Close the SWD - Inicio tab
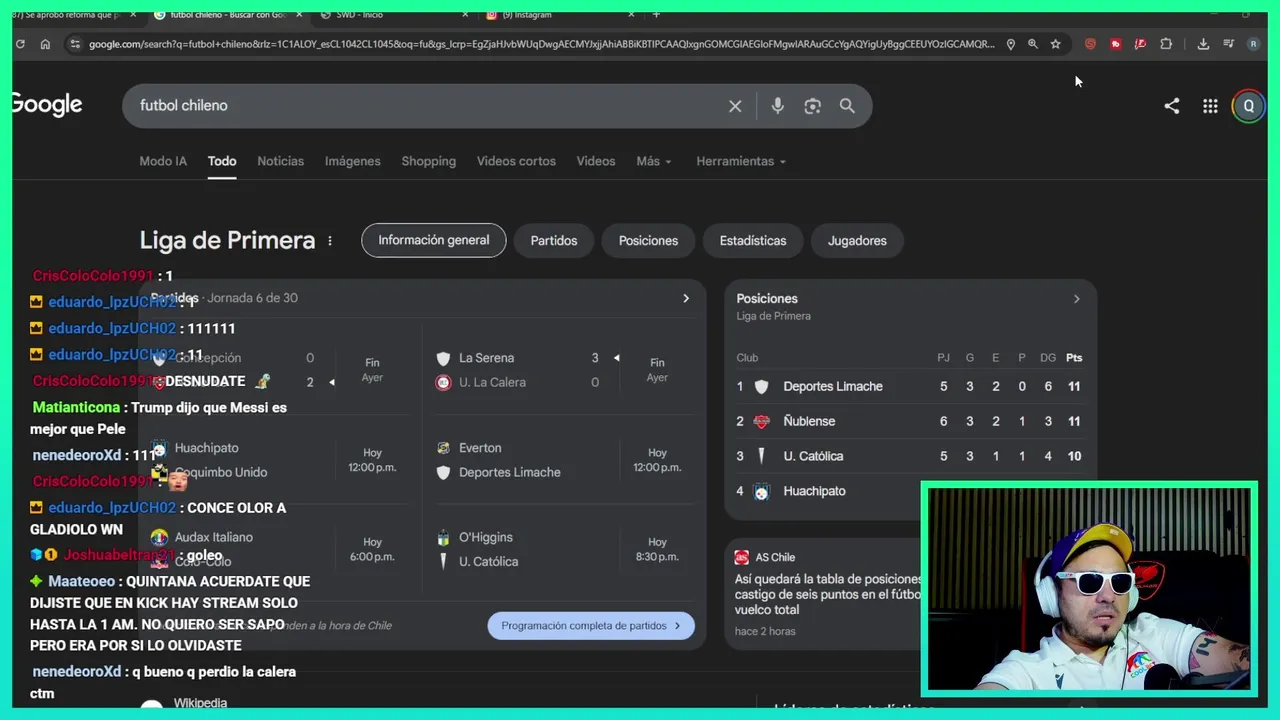 [465, 15]
